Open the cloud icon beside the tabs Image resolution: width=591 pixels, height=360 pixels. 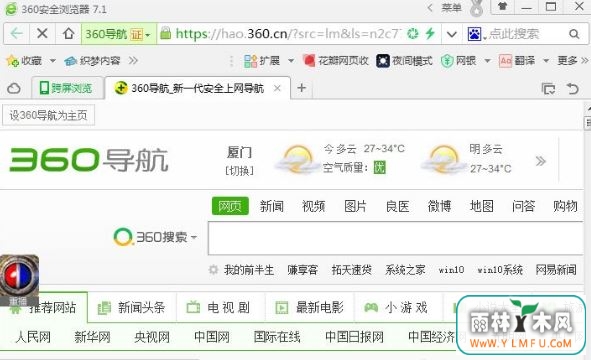pos(14,89)
